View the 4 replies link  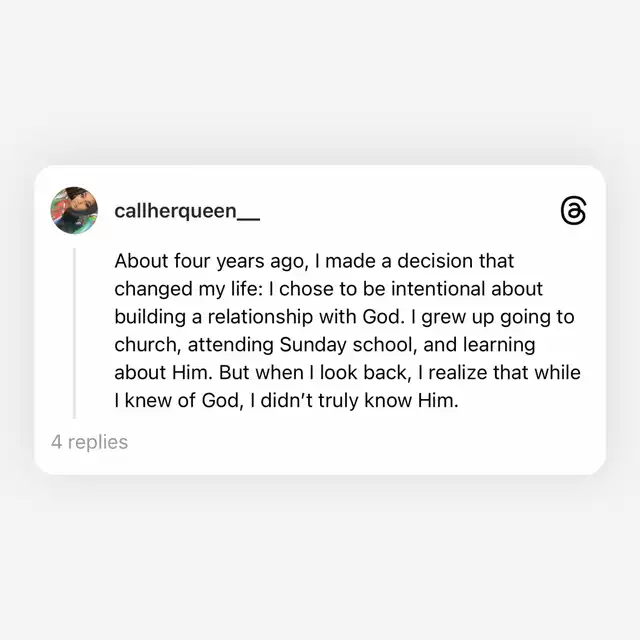coord(90,441)
